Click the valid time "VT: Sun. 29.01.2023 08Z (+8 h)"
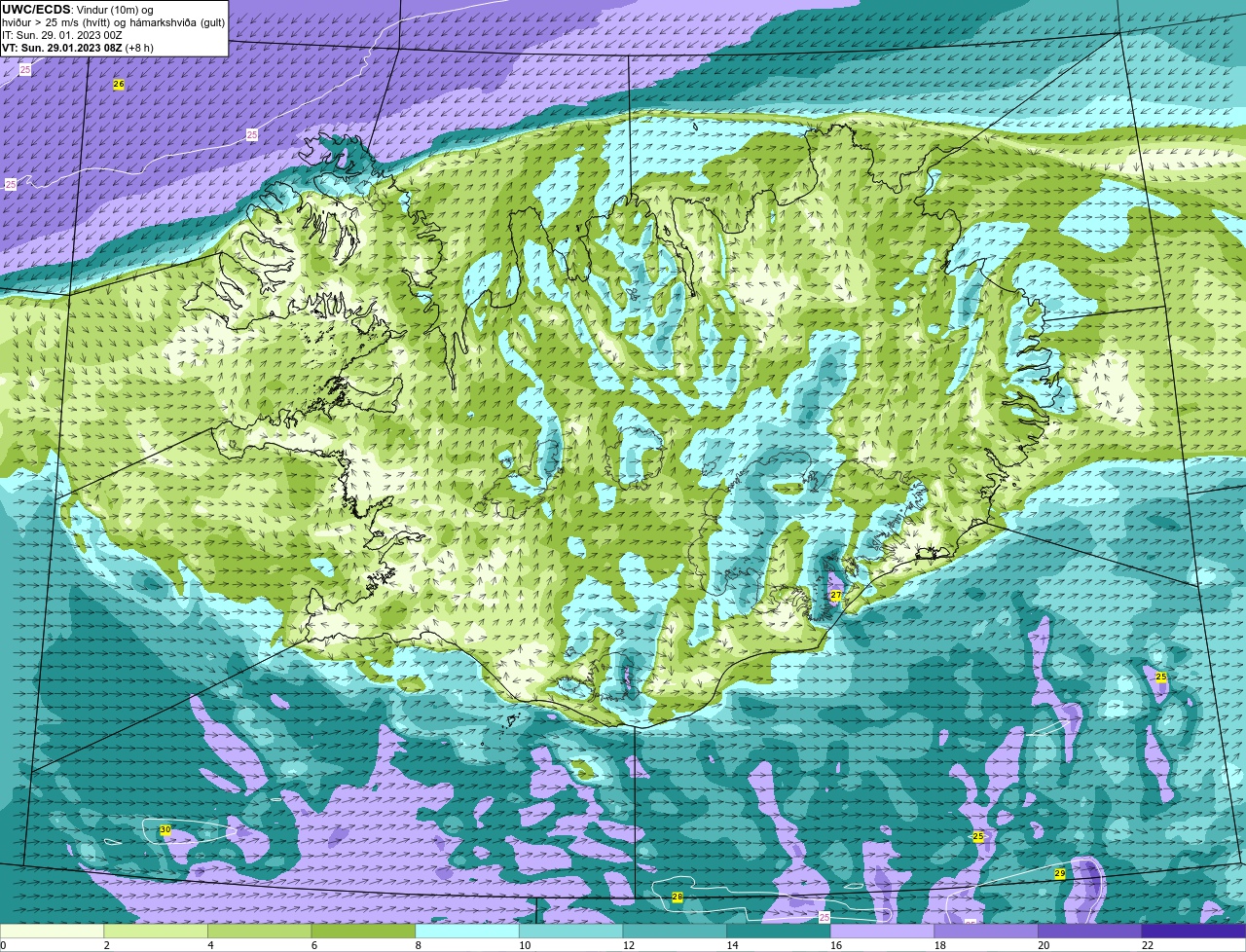Image resolution: width=1246 pixels, height=952 pixels. tap(78, 48)
